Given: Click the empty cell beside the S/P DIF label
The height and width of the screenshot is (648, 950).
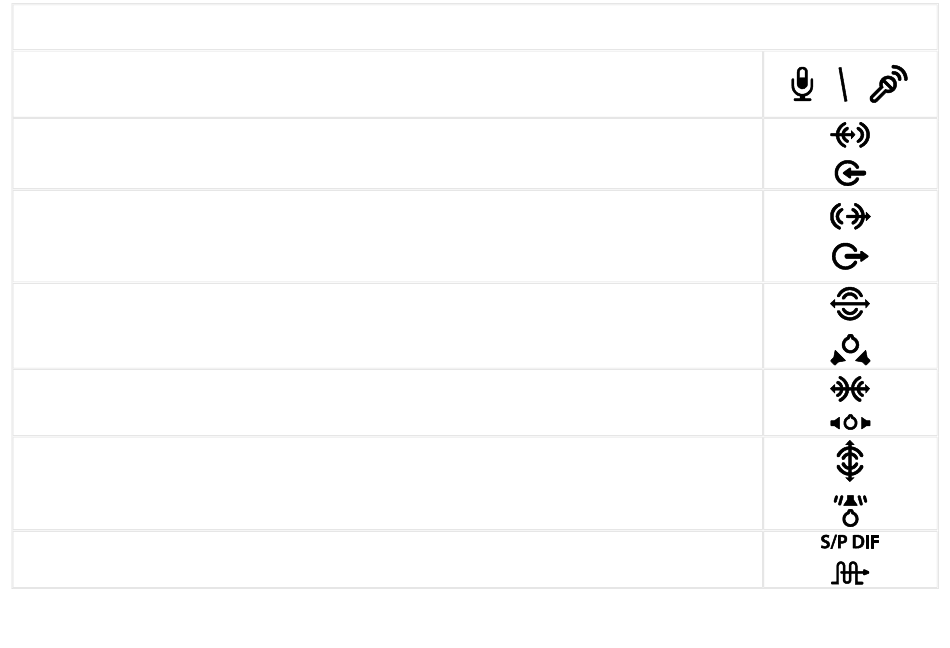Looking at the screenshot, I should coord(388,560).
